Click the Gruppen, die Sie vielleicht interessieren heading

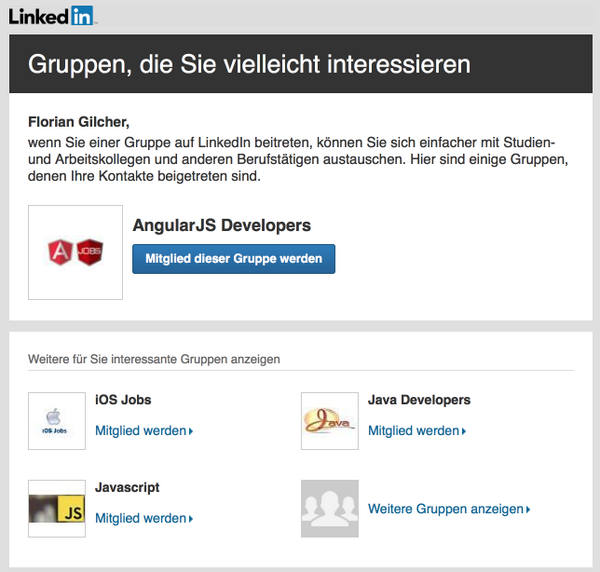249,64
